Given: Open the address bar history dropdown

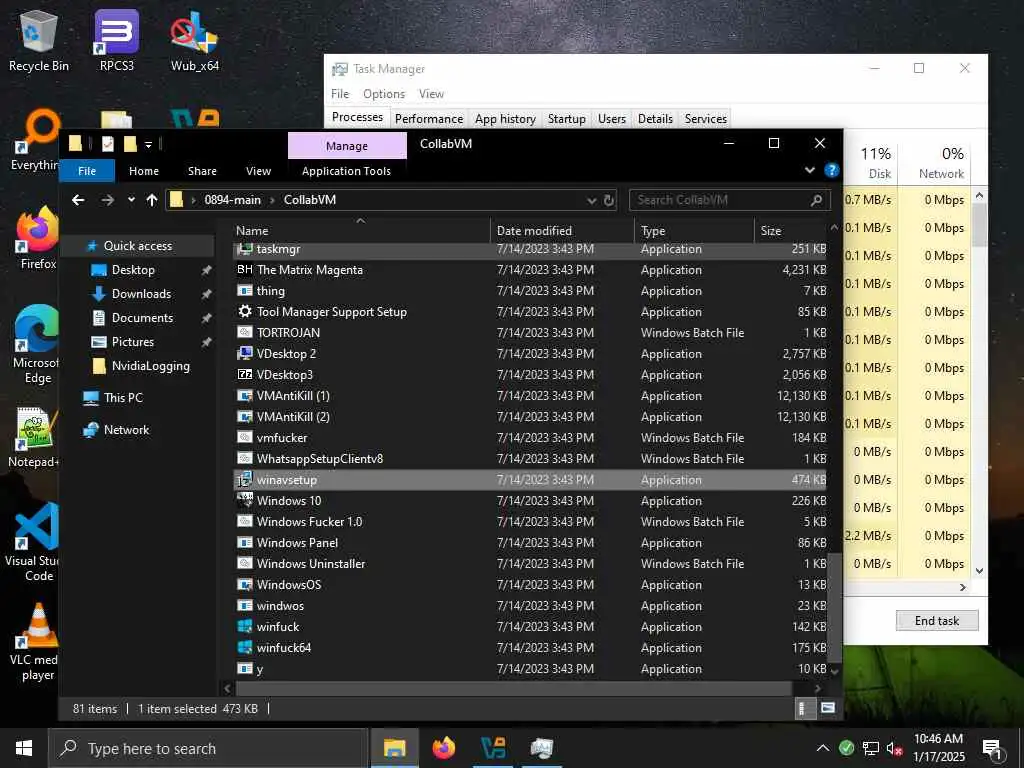Looking at the screenshot, I should coord(591,200).
